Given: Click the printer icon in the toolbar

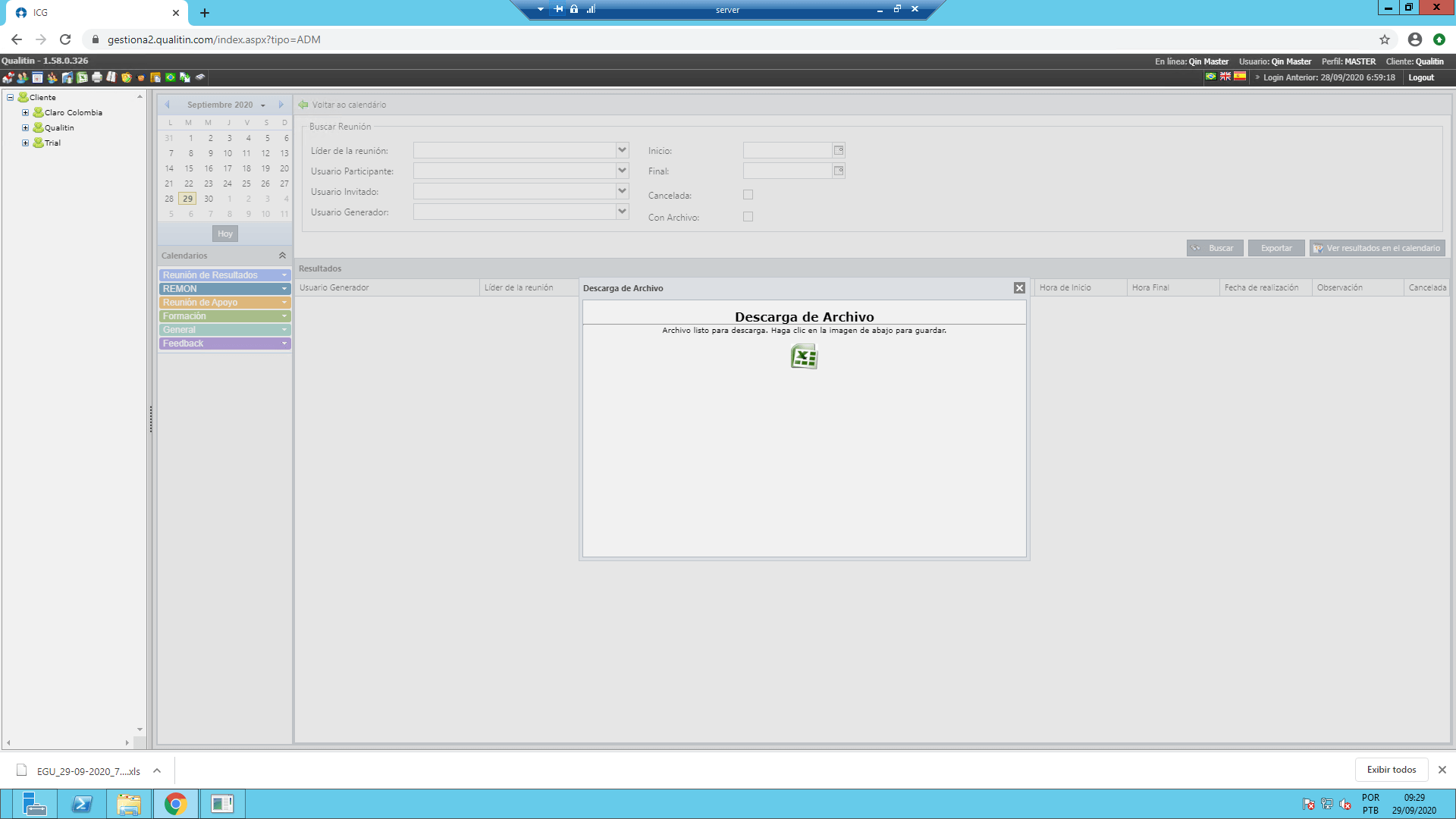Looking at the screenshot, I should coord(97,77).
